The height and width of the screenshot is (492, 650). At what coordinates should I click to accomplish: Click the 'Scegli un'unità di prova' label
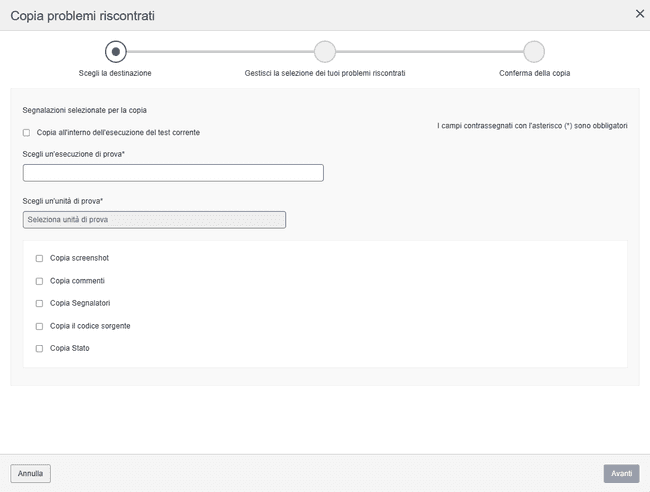coord(63,201)
